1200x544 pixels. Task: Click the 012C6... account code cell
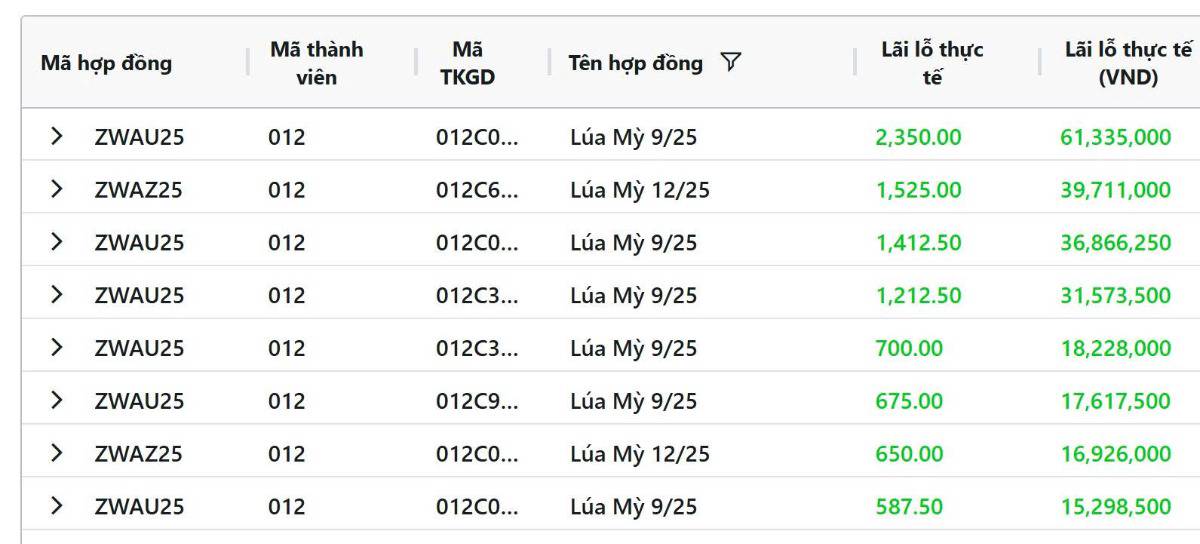pos(477,190)
